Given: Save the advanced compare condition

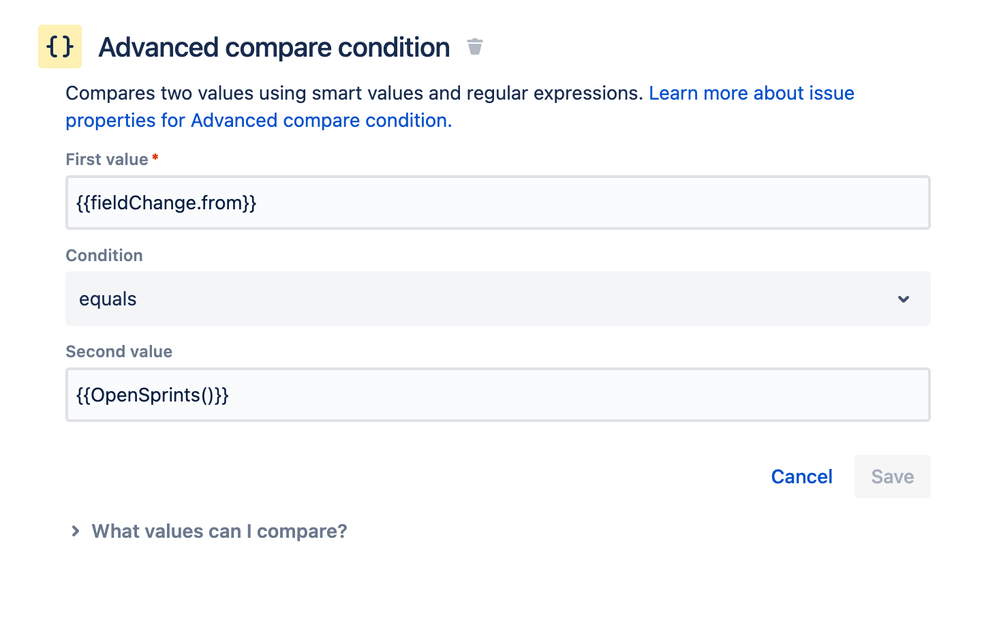Looking at the screenshot, I should pos(892,477).
